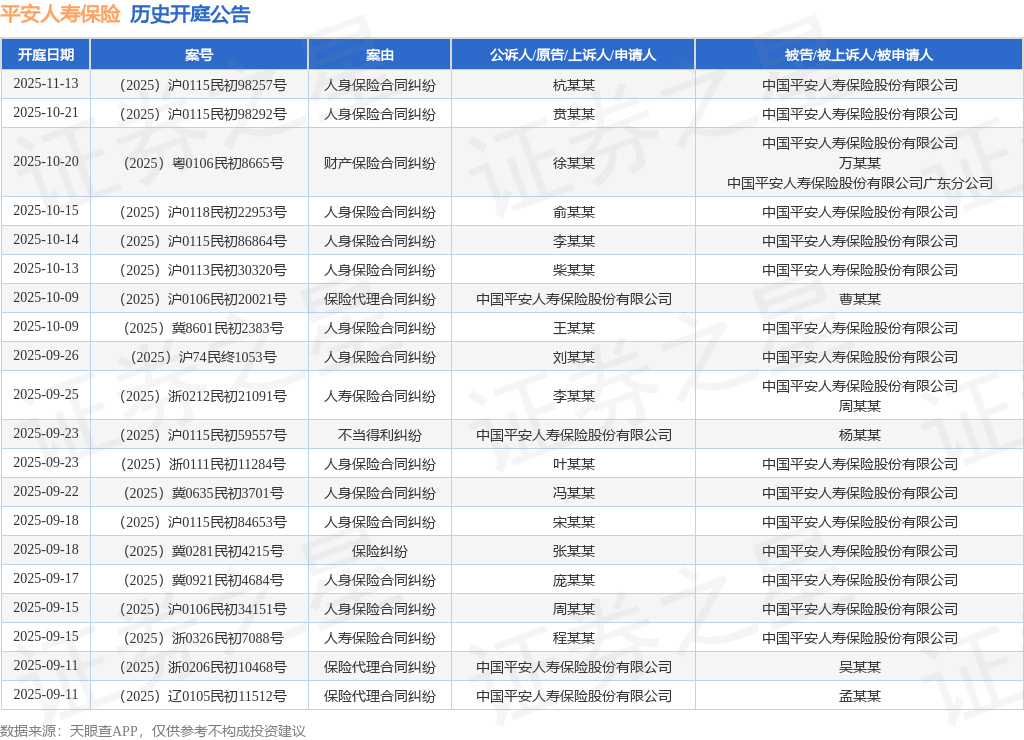
Task: Select case number (2025)浙0326民初7088号
Action: coord(203,638)
